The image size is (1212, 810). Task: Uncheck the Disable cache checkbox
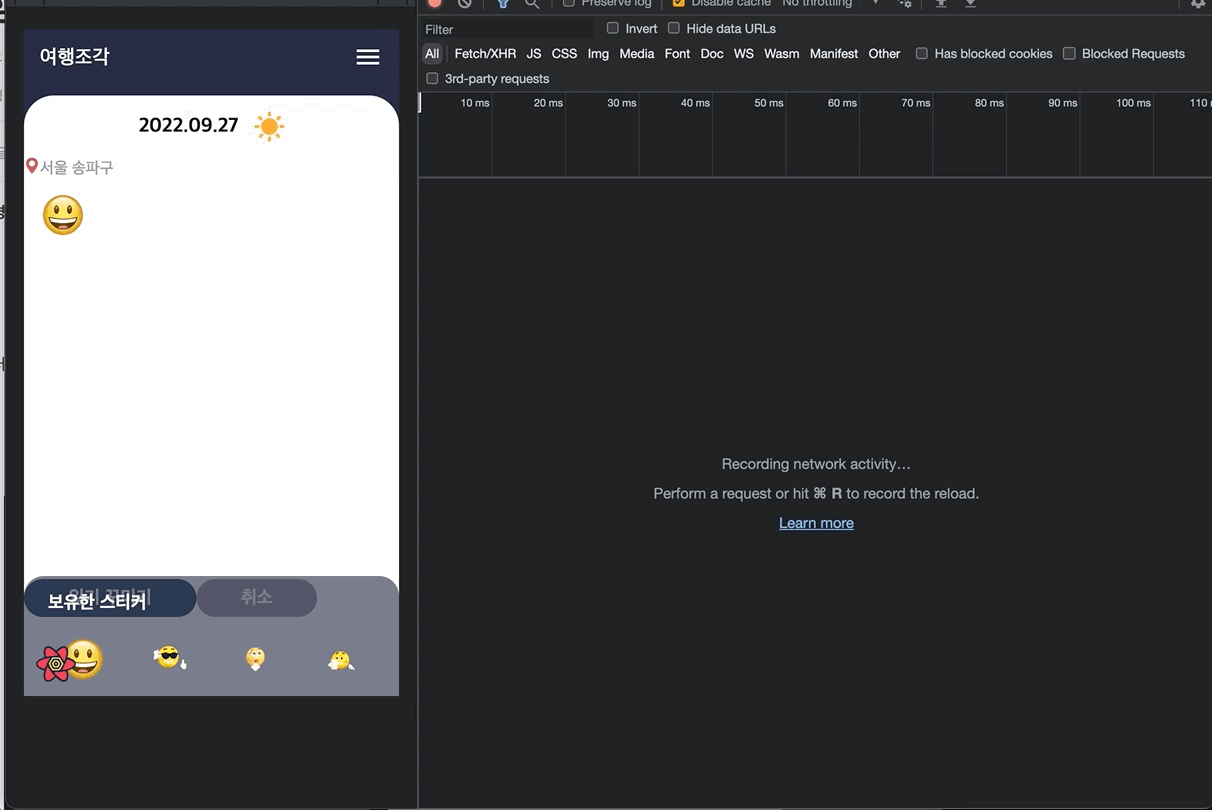pyautogui.click(x=679, y=3)
